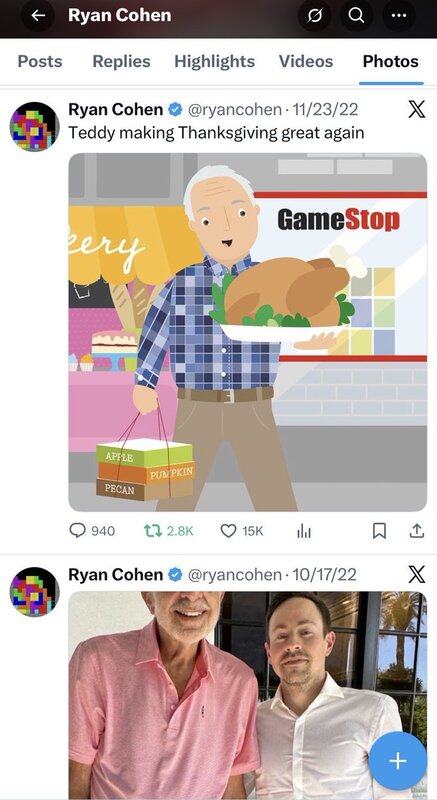Tap the blue compose plus button

[398, 761]
